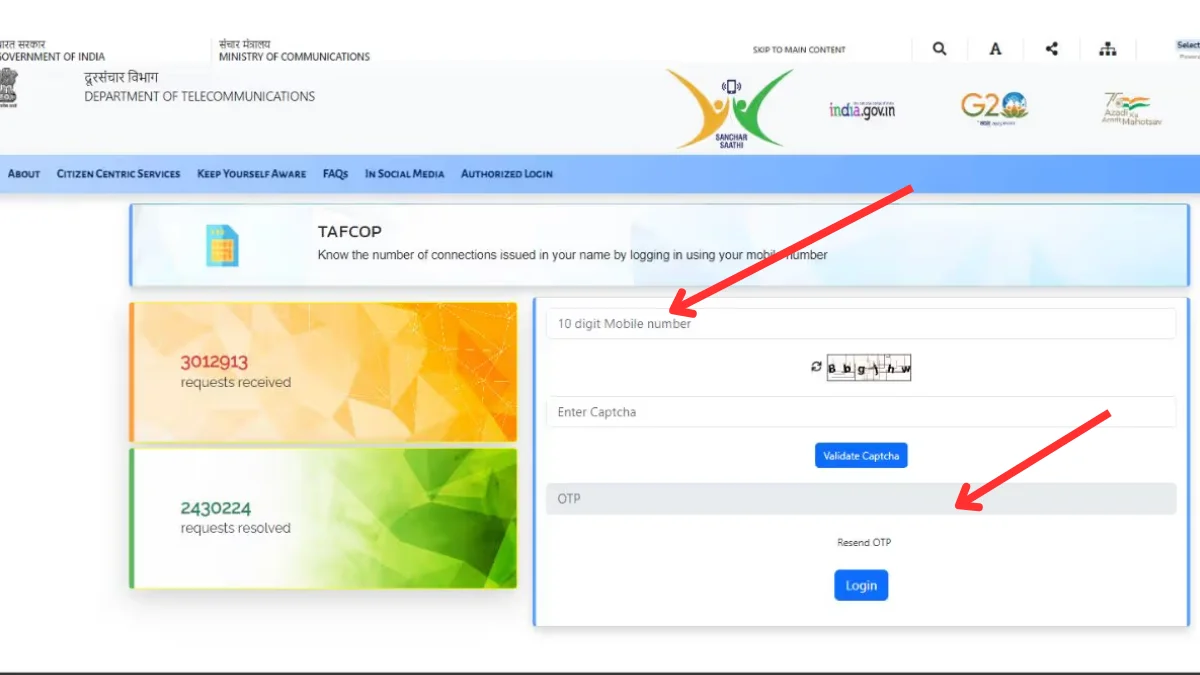The height and width of the screenshot is (675, 1200).
Task: Click the Sanchar Saathi logo
Action: point(730,109)
